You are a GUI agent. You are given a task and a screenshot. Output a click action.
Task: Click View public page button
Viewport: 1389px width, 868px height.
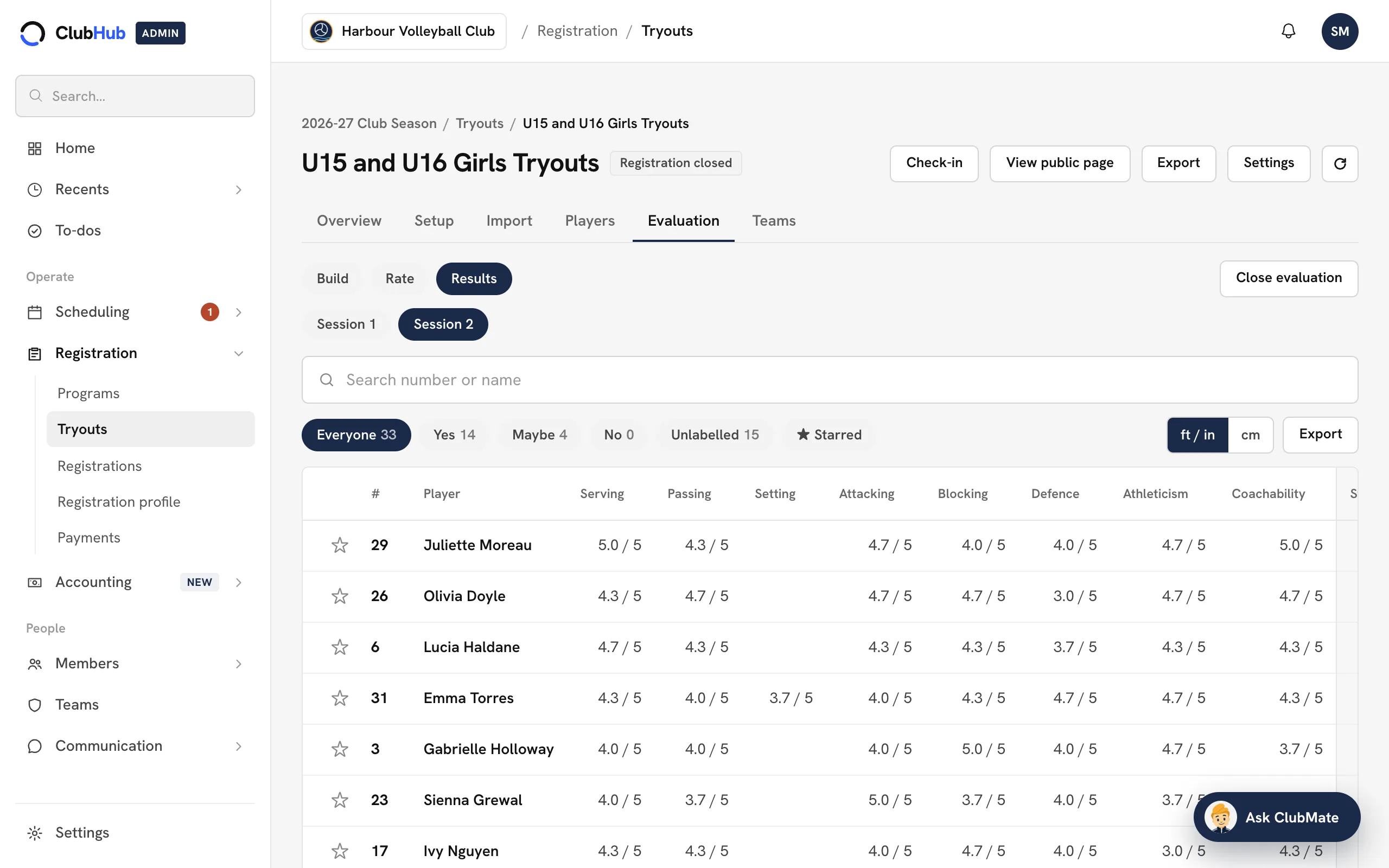pos(1060,164)
